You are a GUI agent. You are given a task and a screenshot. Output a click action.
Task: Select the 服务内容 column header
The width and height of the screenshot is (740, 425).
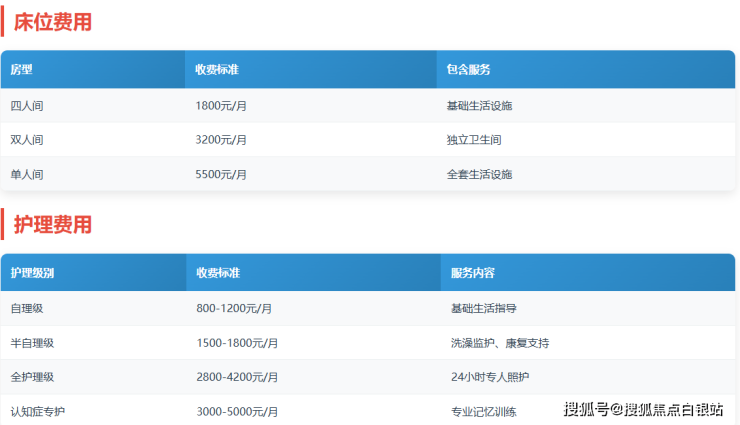[x=473, y=273]
